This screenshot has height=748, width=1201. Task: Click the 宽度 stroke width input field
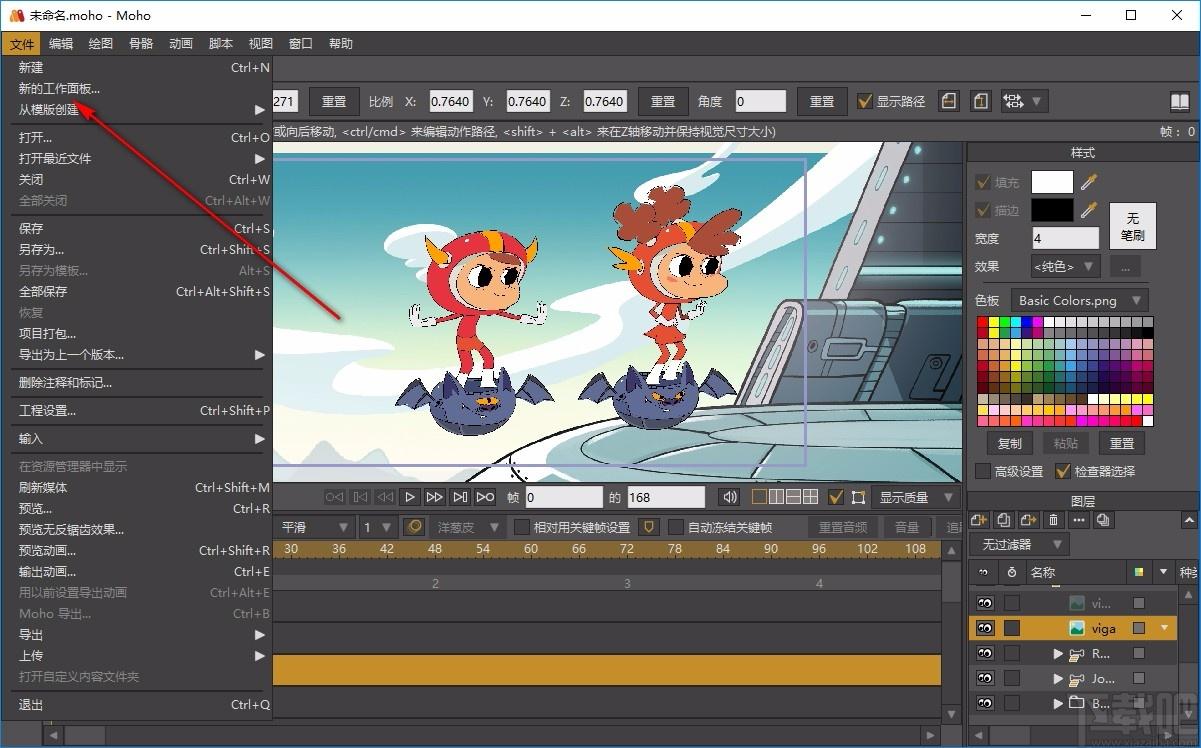coord(1065,238)
